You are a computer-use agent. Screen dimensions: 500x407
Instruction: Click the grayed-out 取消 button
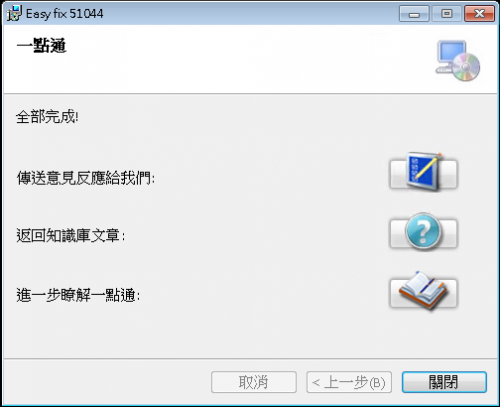[254, 382]
